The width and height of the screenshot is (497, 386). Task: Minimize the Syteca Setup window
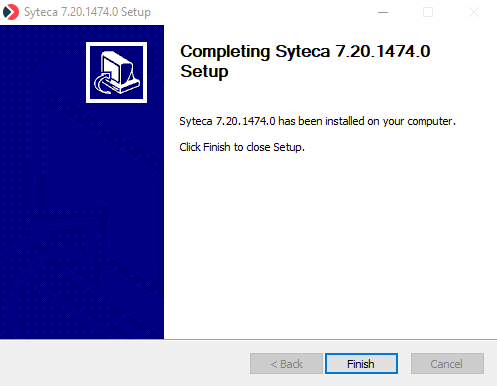pos(383,12)
